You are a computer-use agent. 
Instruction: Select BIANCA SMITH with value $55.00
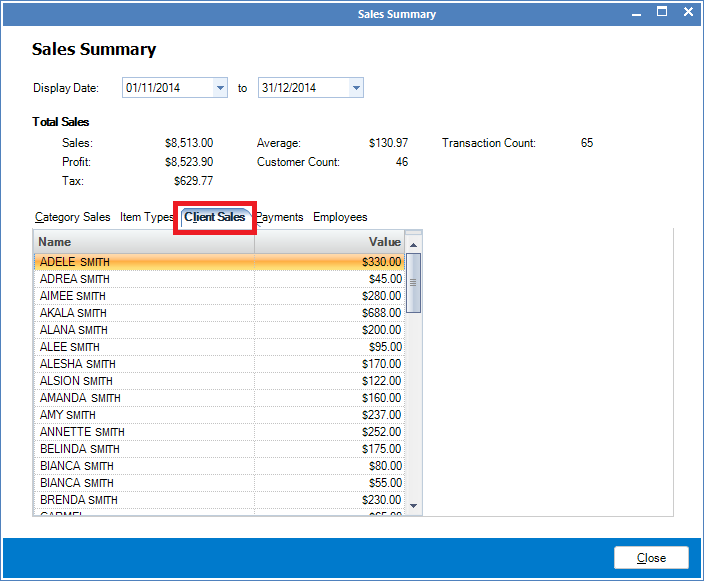pos(219,483)
